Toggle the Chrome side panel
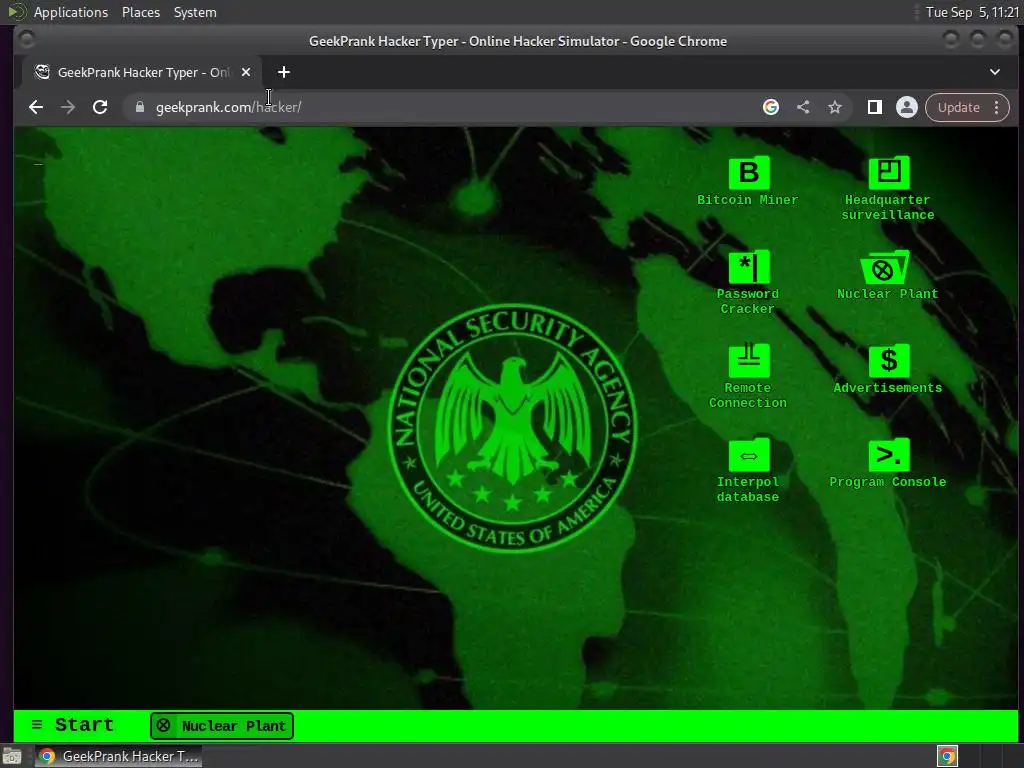 coord(874,107)
